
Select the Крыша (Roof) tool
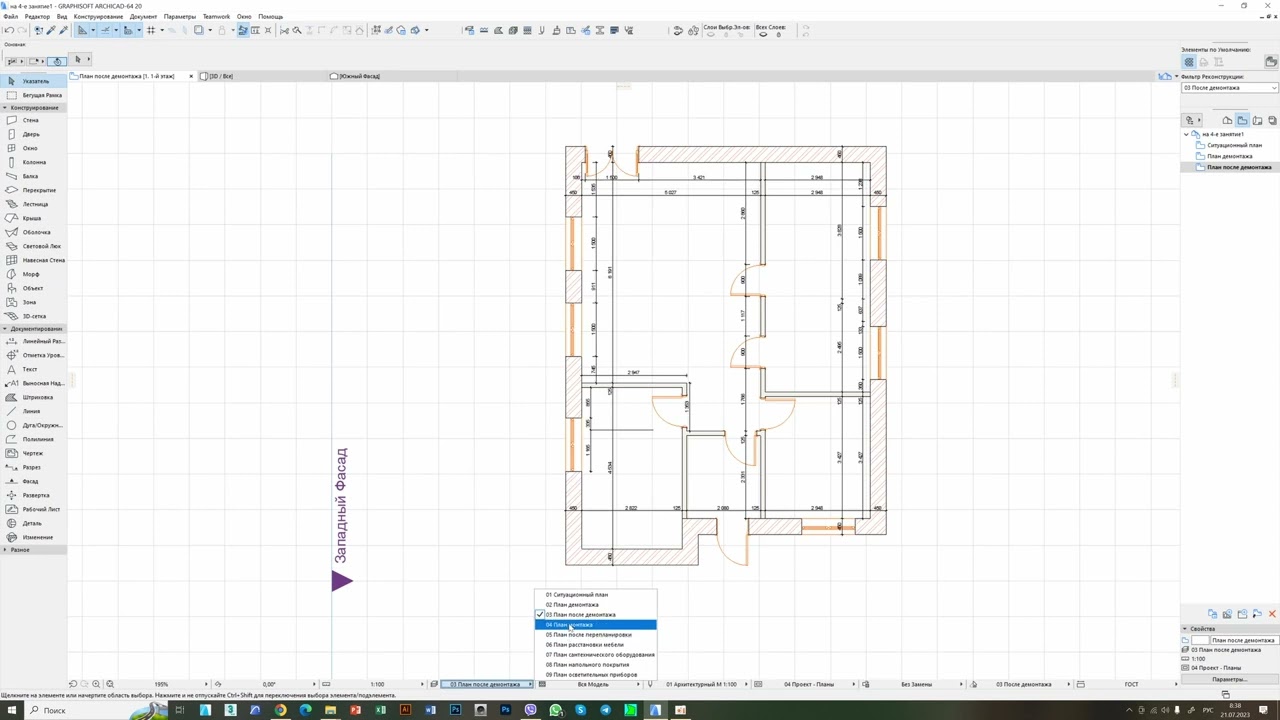click(x=32, y=218)
